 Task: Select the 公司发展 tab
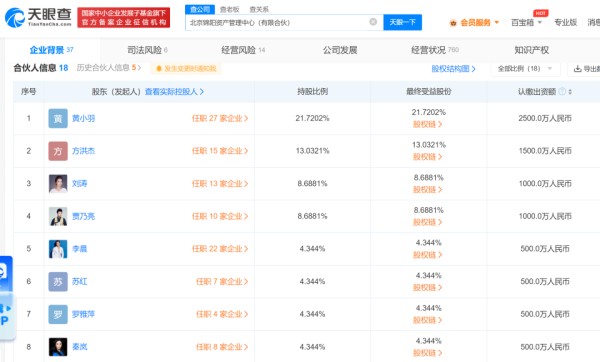pos(340,50)
